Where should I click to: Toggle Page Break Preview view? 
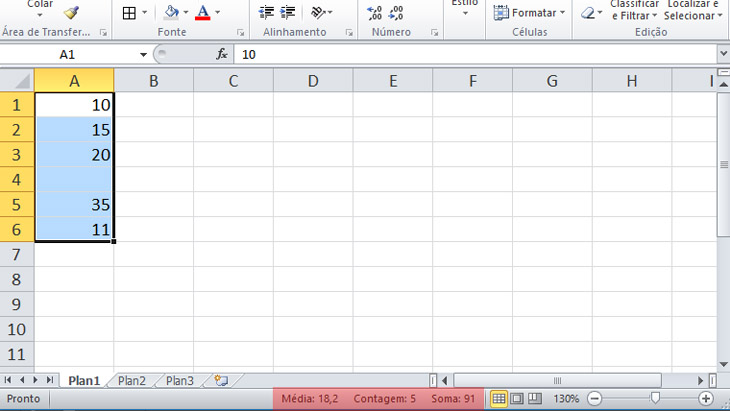534,398
